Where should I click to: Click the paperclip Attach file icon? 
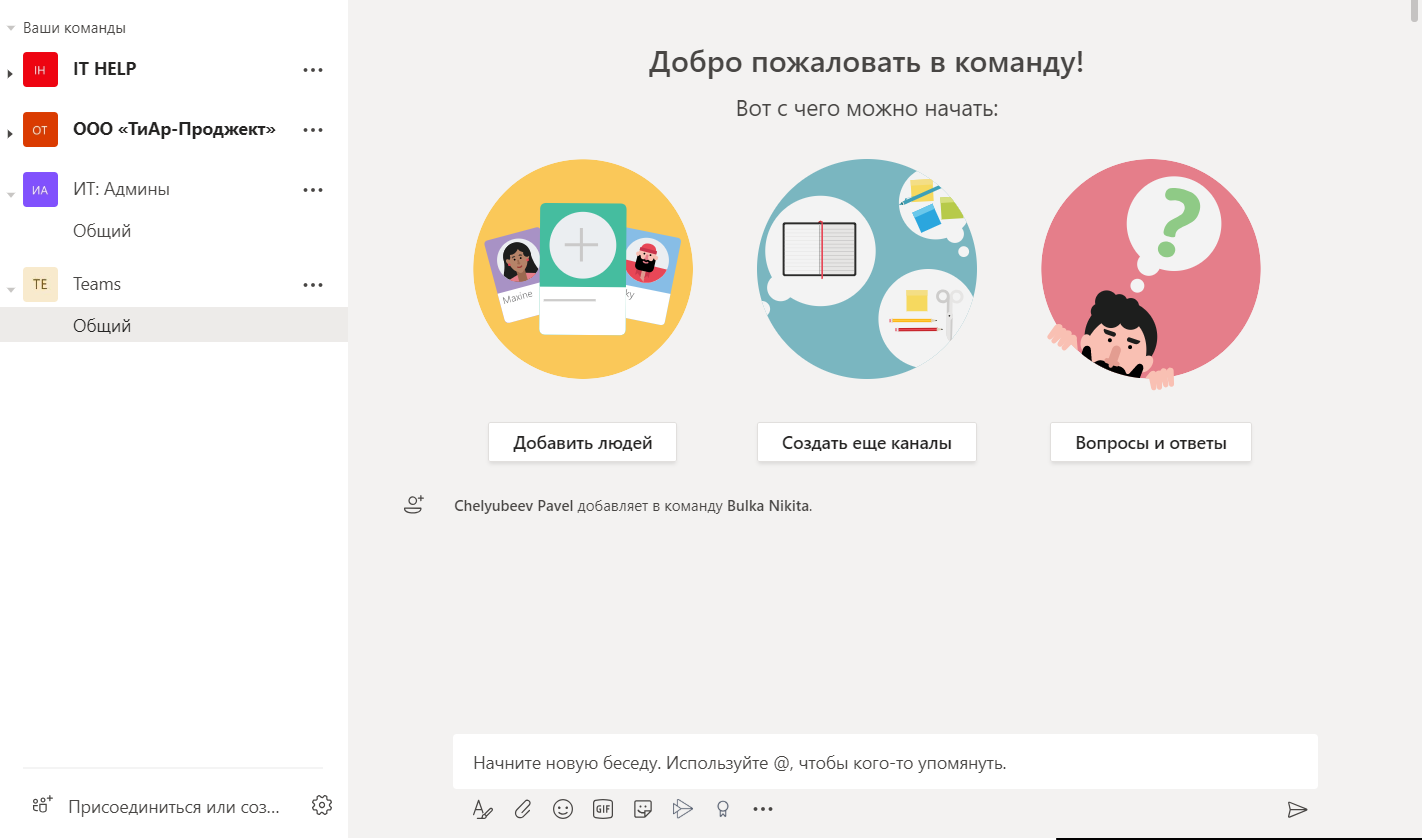click(x=522, y=809)
